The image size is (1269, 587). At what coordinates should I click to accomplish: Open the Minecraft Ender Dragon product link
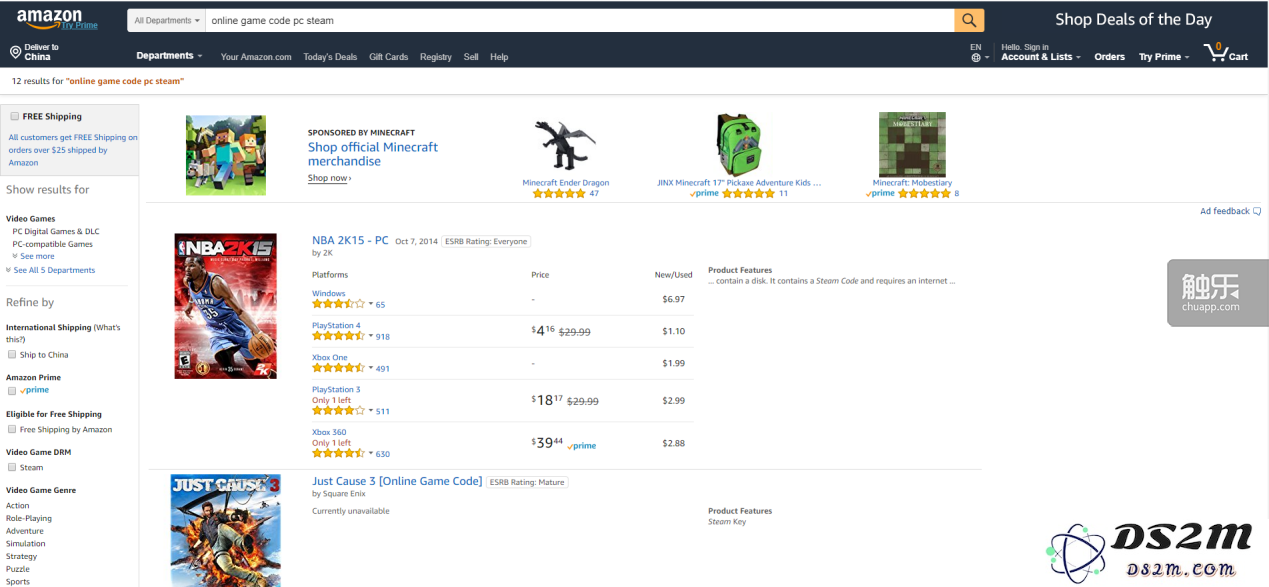(565, 183)
